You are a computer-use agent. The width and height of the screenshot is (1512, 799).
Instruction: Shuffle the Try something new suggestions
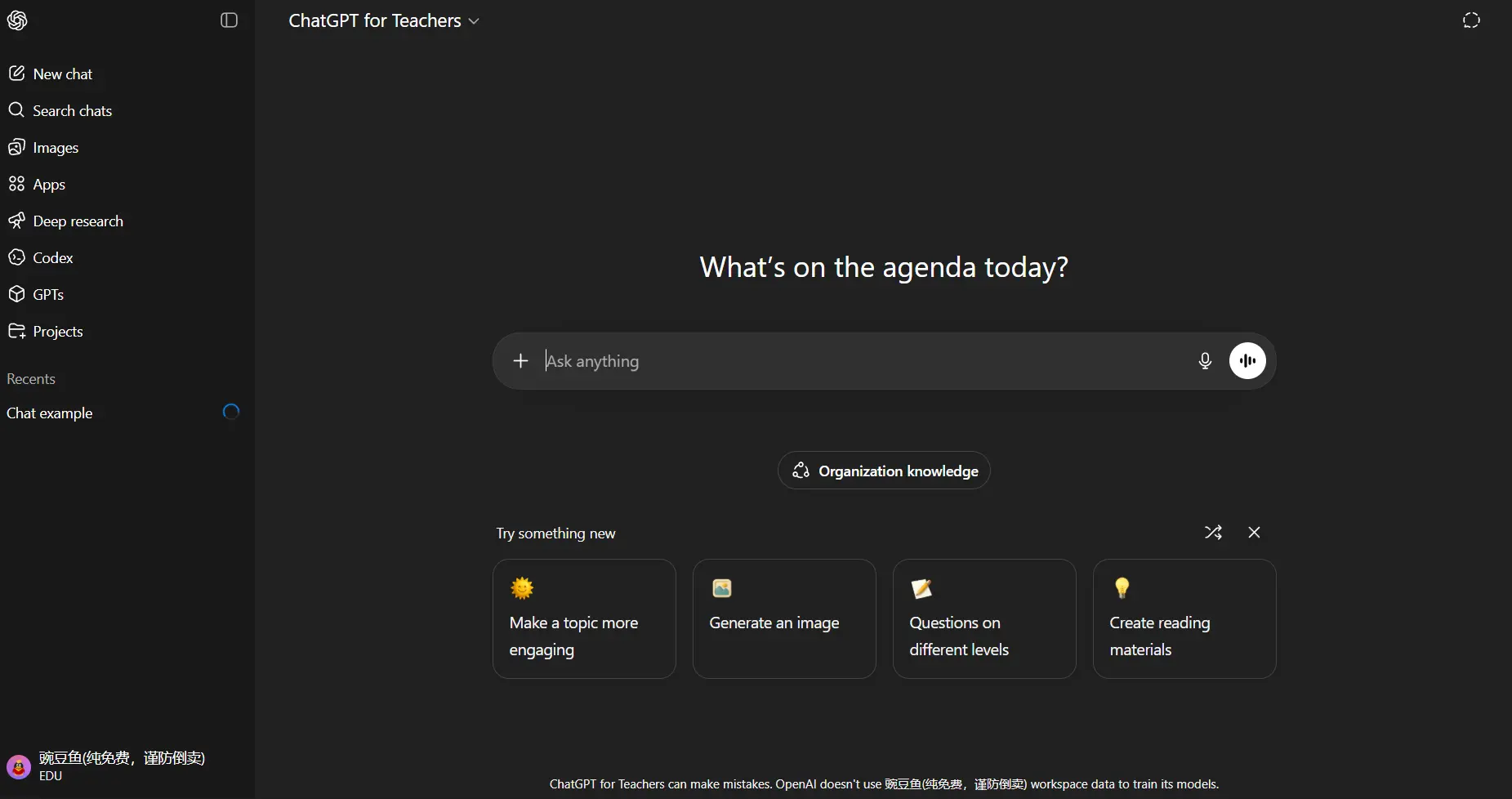pyautogui.click(x=1213, y=533)
